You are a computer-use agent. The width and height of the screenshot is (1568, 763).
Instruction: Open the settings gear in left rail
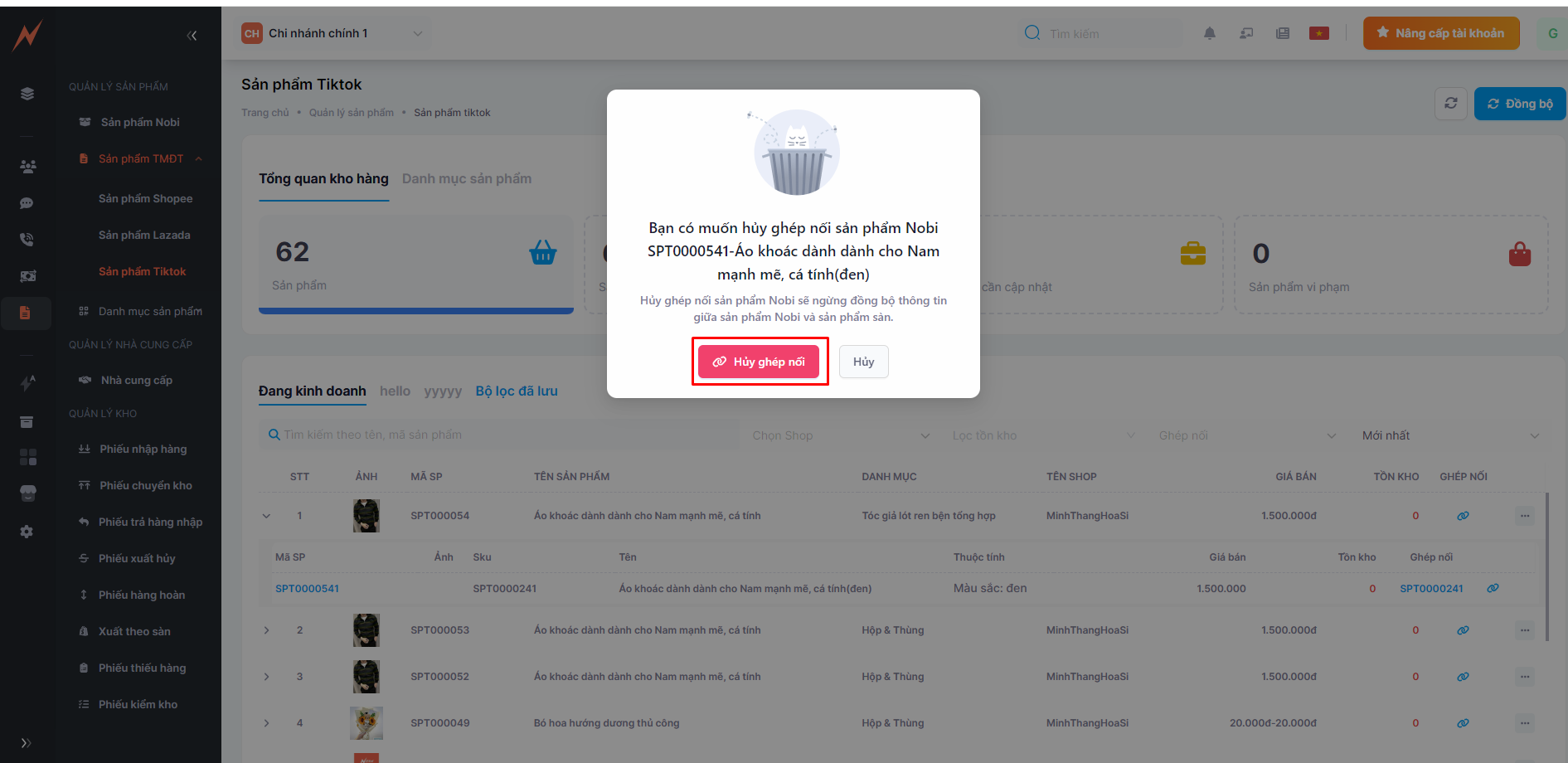click(x=27, y=532)
